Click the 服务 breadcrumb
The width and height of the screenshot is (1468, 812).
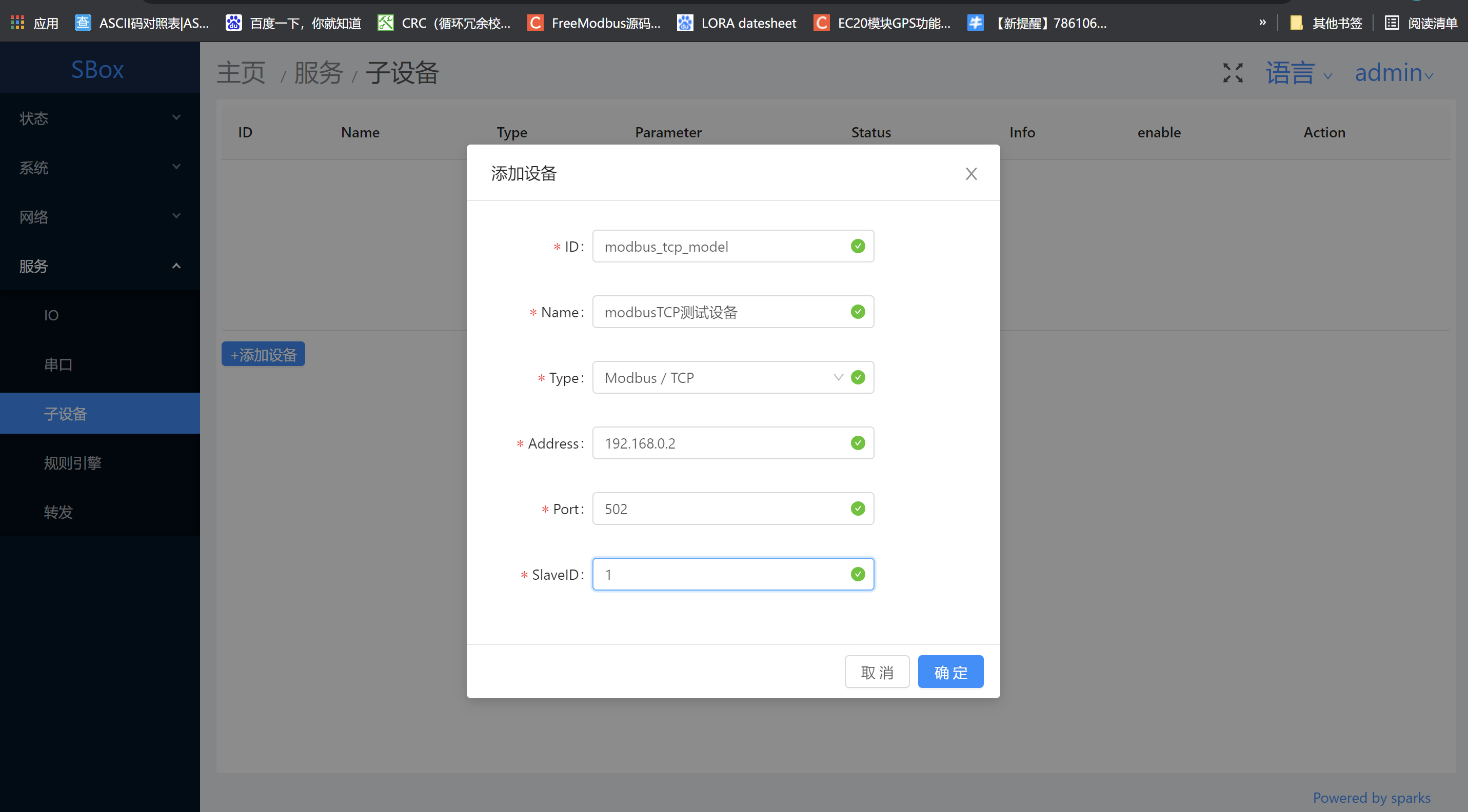coord(319,73)
